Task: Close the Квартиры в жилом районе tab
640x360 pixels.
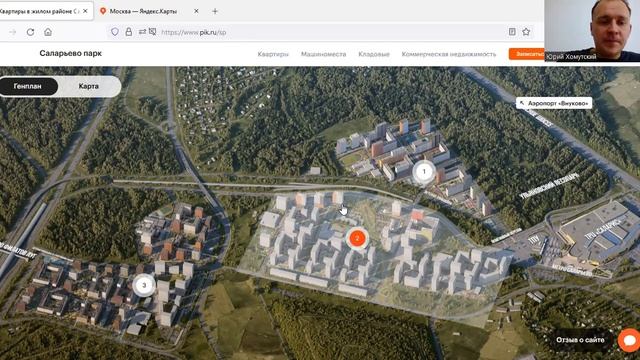Action: [x=85, y=11]
